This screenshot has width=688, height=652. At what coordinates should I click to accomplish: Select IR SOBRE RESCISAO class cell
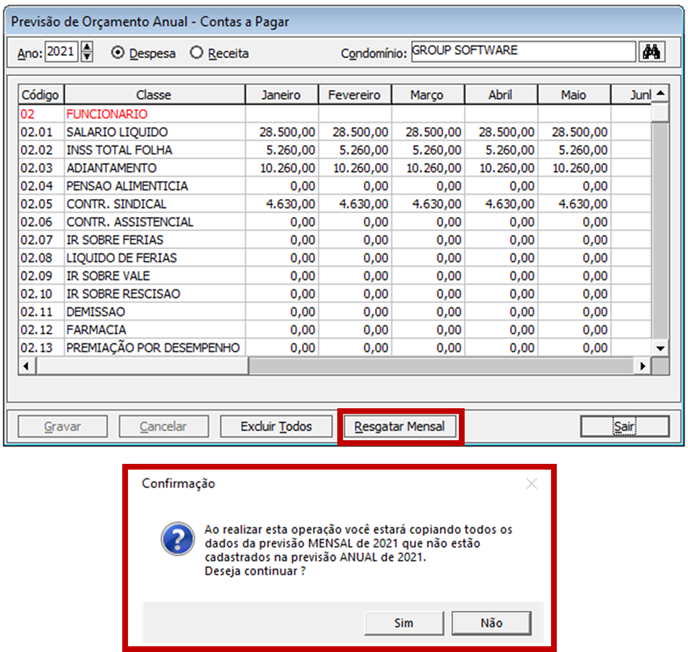pyautogui.click(x=154, y=294)
